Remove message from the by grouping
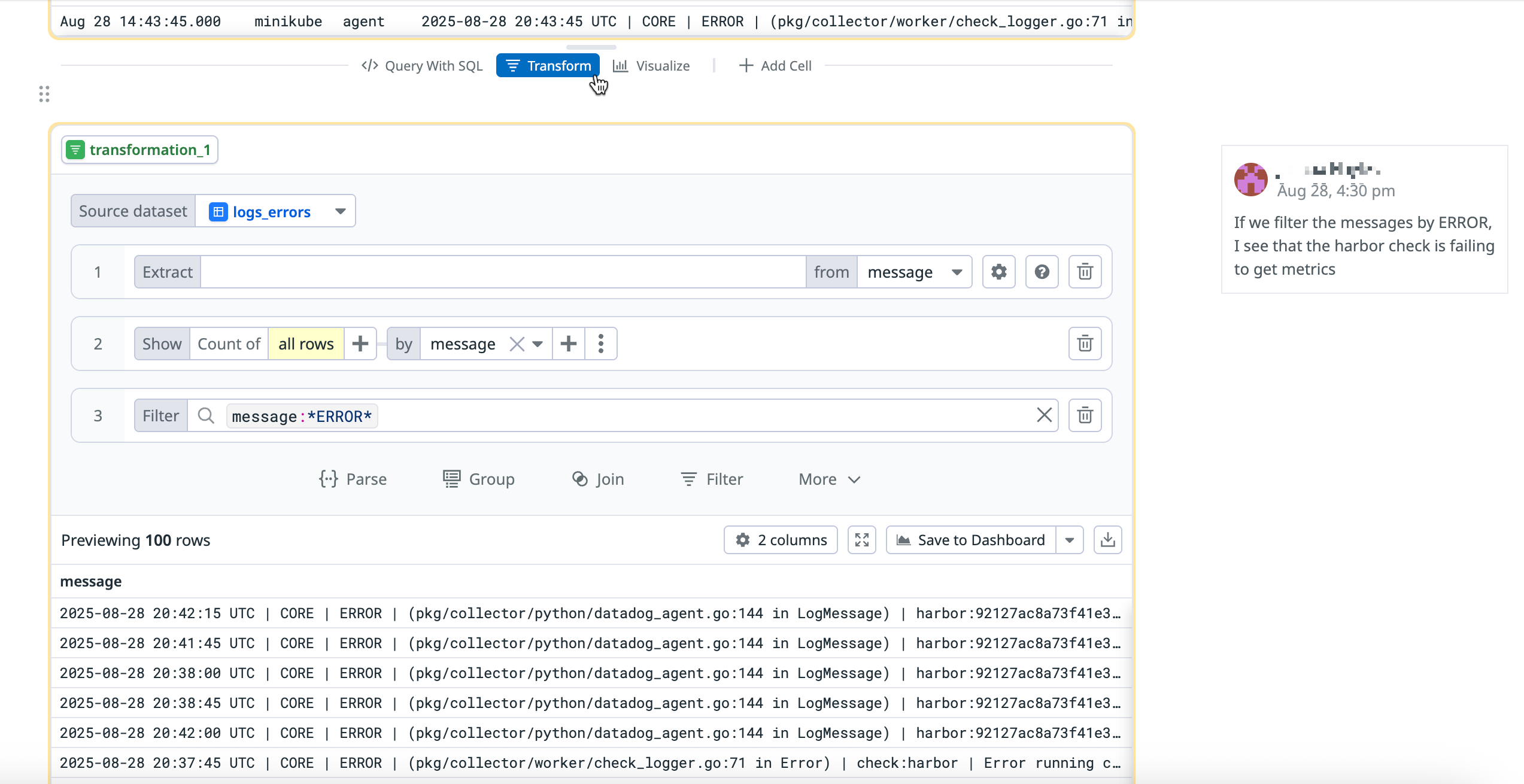 click(x=517, y=344)
